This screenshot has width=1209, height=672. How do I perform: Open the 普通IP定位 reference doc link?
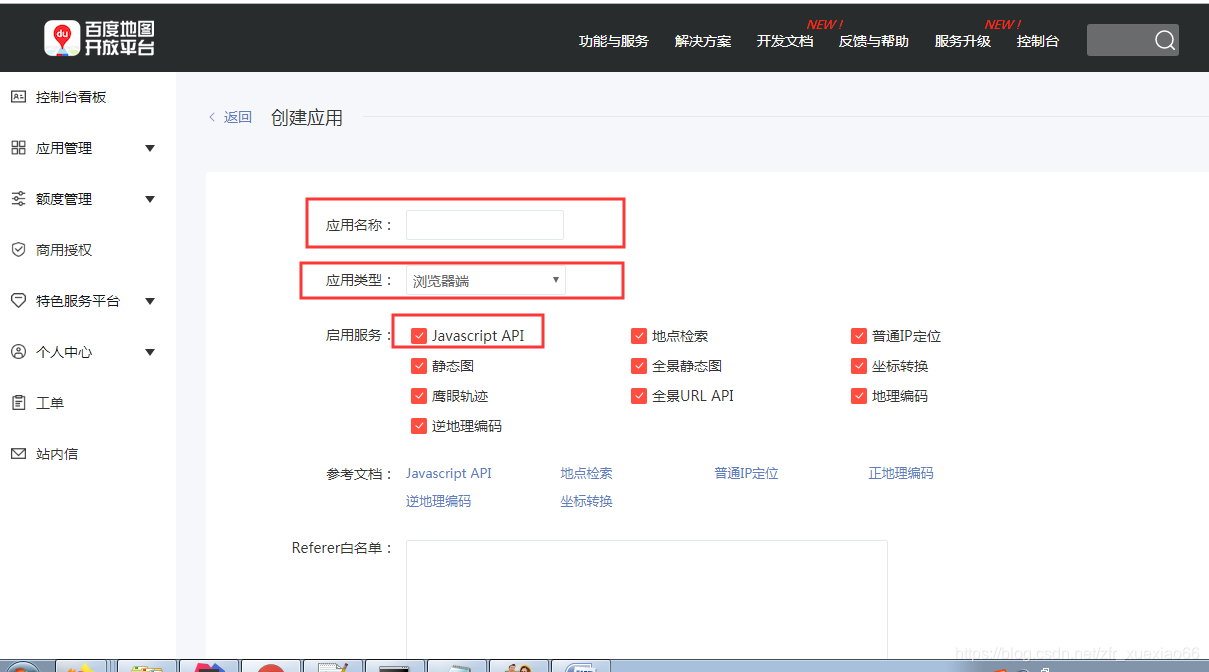(x=747, y=473)
